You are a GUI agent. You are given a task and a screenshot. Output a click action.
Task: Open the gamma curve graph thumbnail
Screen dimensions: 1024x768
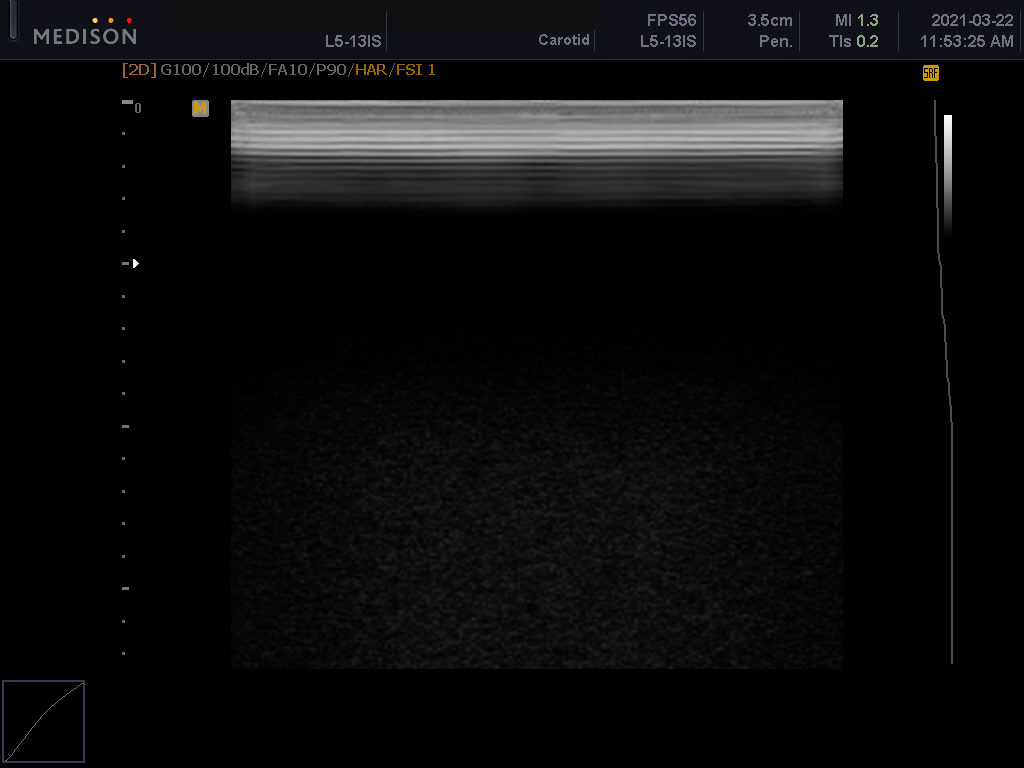point(43,721)
